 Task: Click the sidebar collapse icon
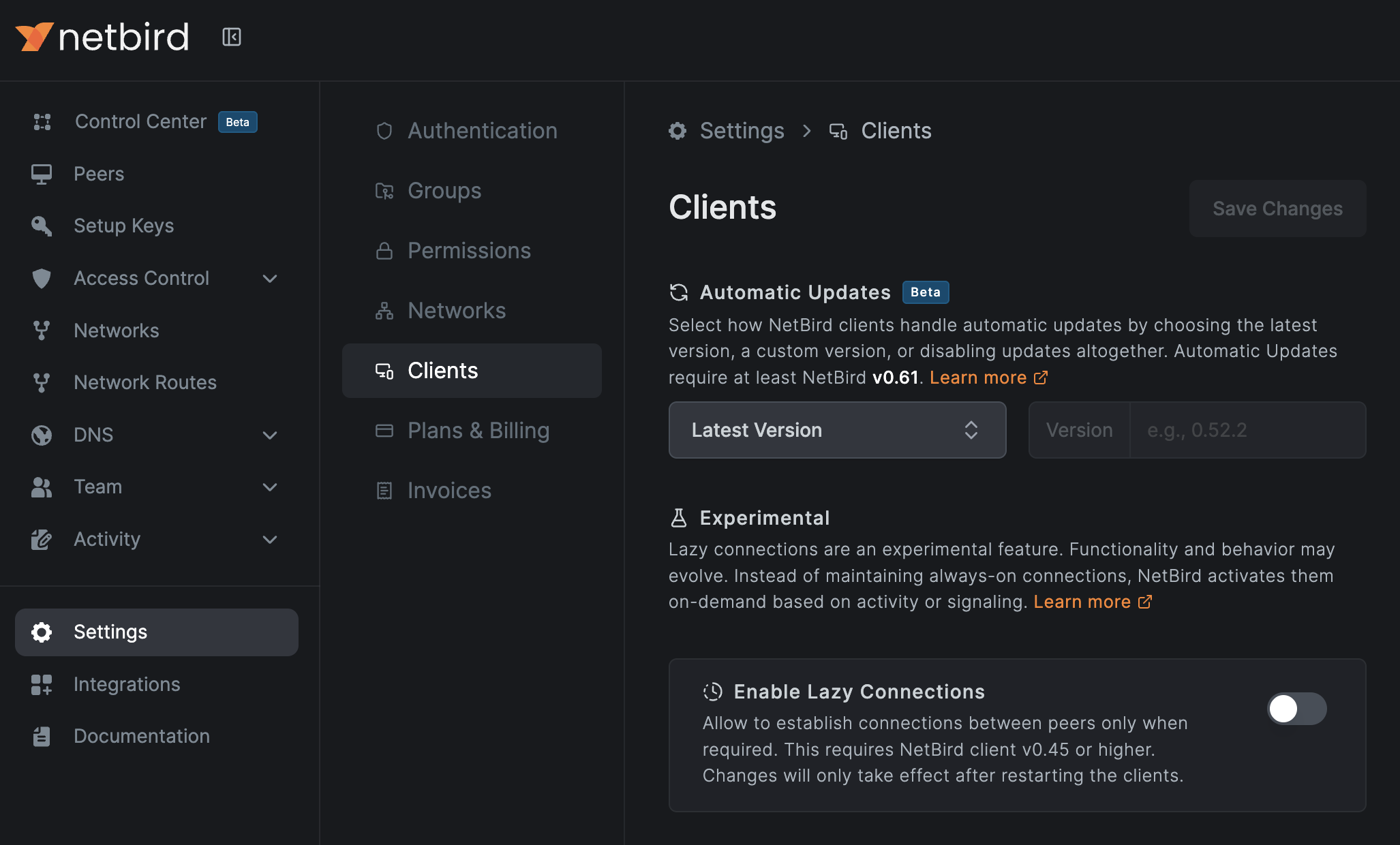click(231, 37)
